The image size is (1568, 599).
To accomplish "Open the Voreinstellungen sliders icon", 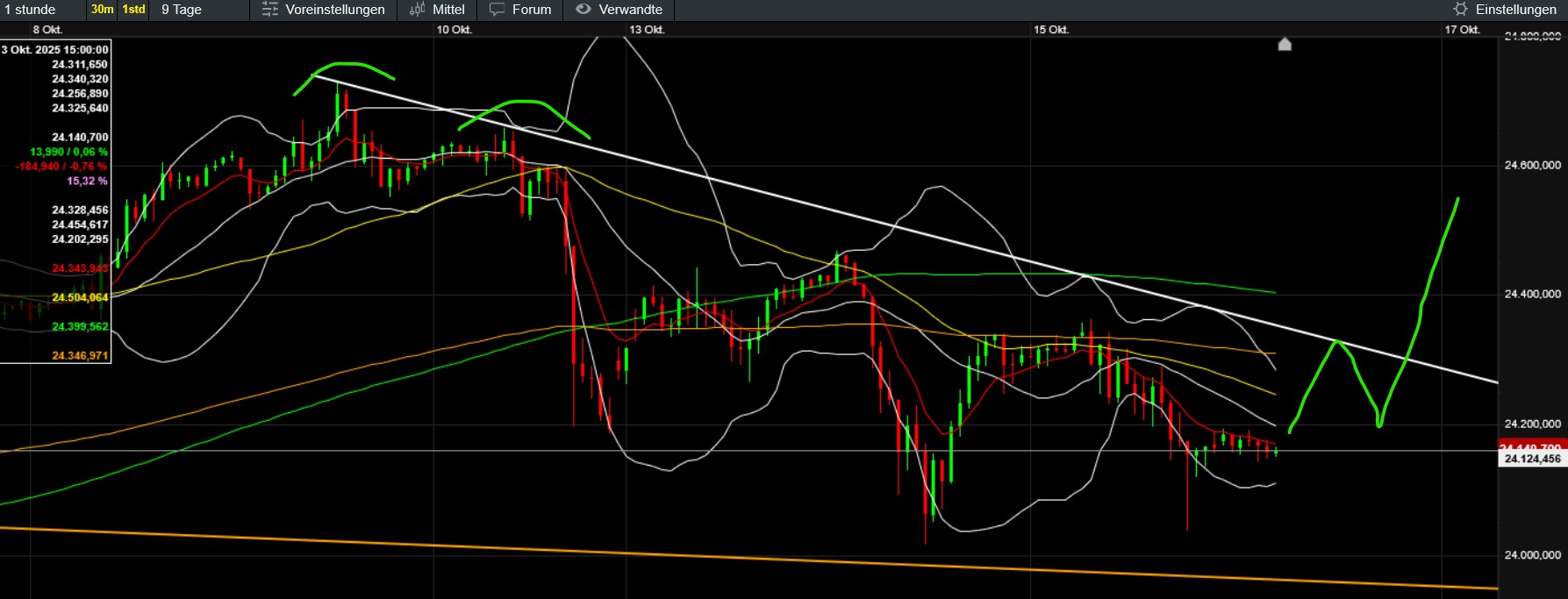I will (x=270, y=10).
